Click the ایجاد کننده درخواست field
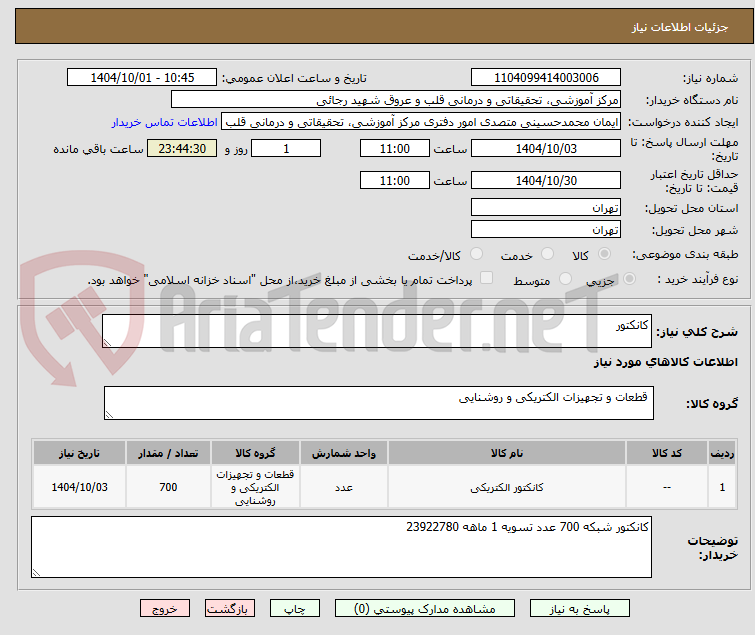 [421, 122]
